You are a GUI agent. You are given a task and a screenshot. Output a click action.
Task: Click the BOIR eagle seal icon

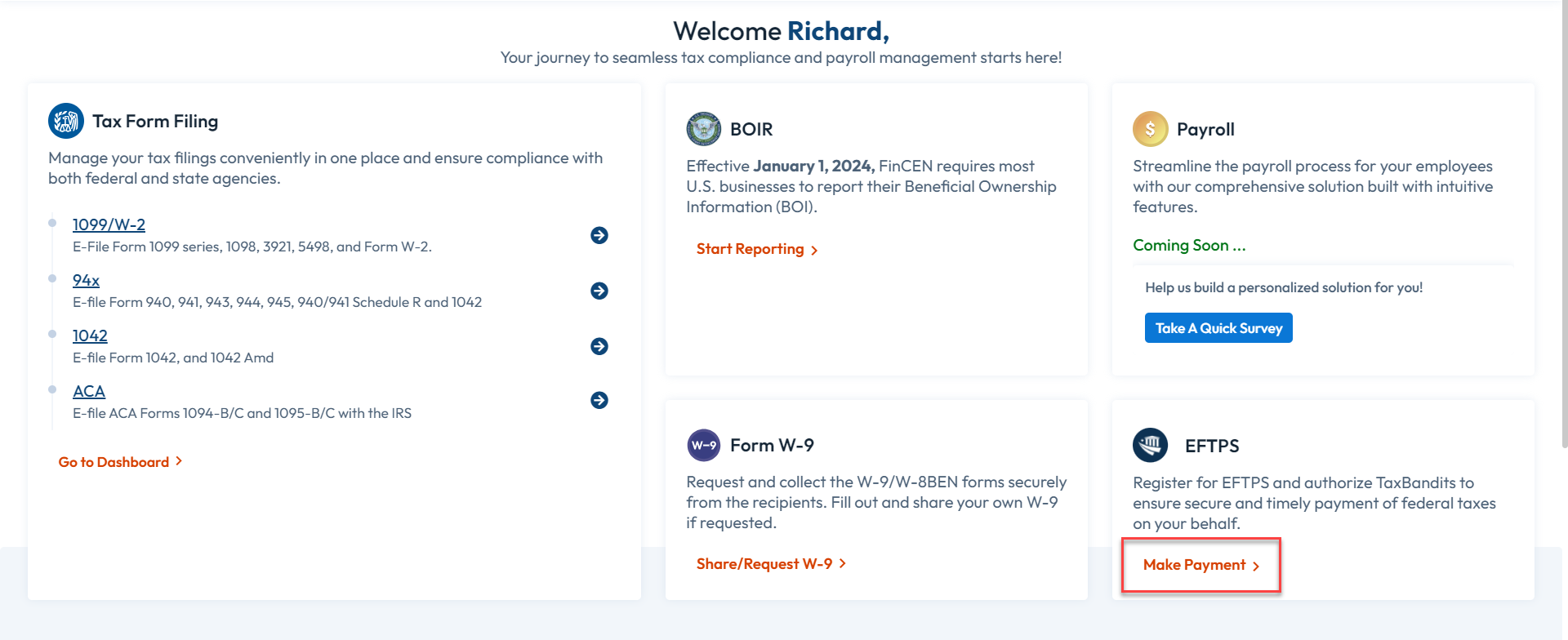(704, 129)
